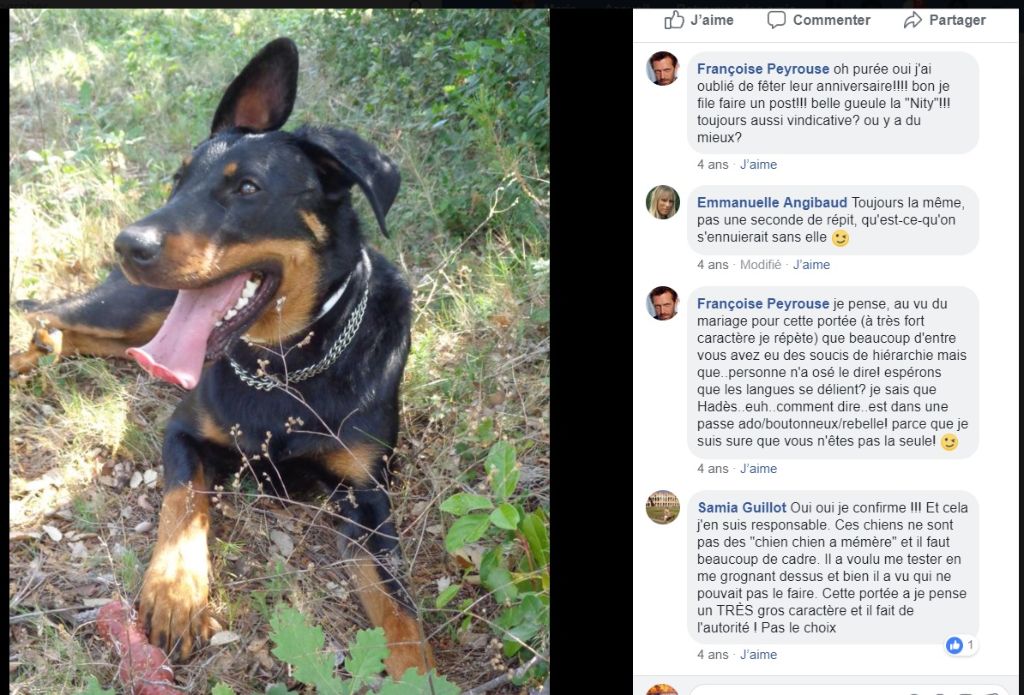Open the 4 ans timestamp under Samia's comment
1024x695 pixels.
[x=712, y=655]
